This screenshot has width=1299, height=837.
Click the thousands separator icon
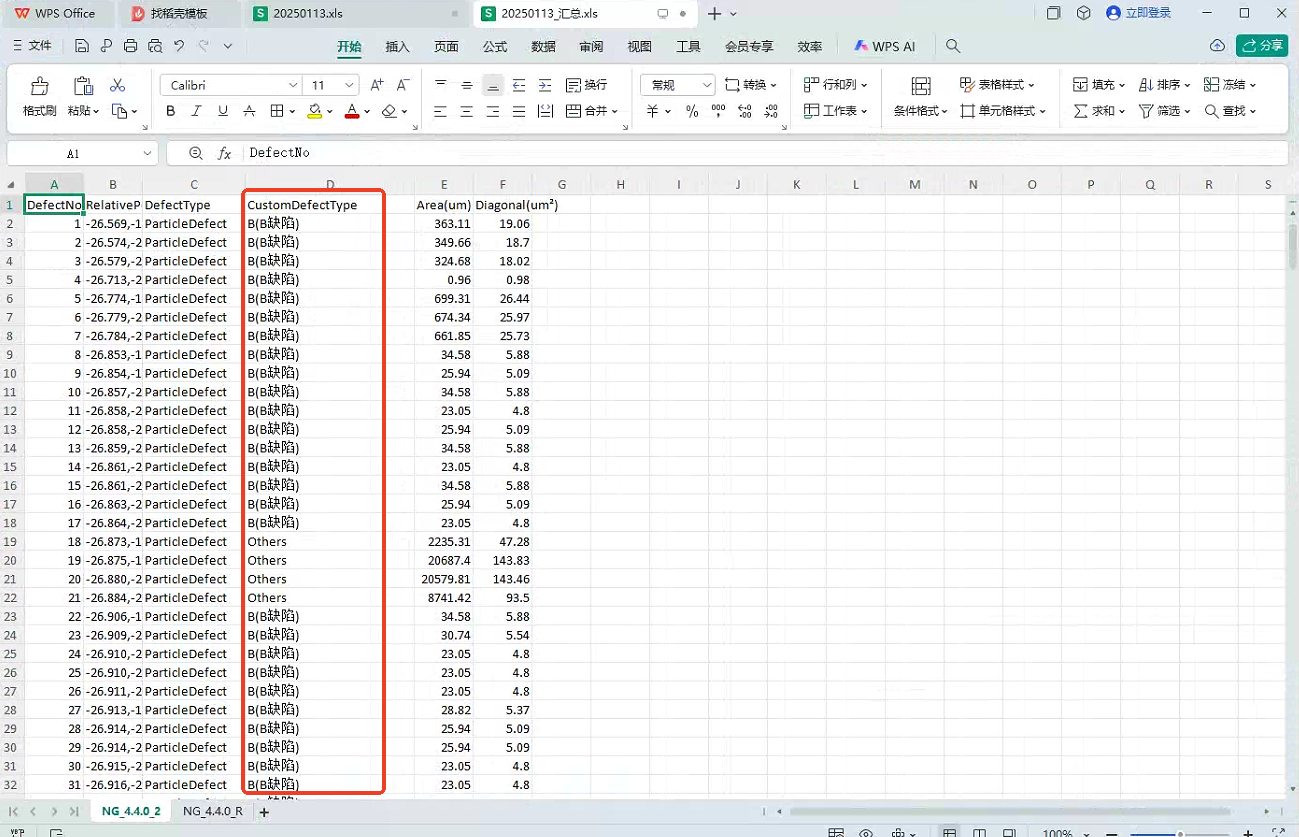click(718, 111)
